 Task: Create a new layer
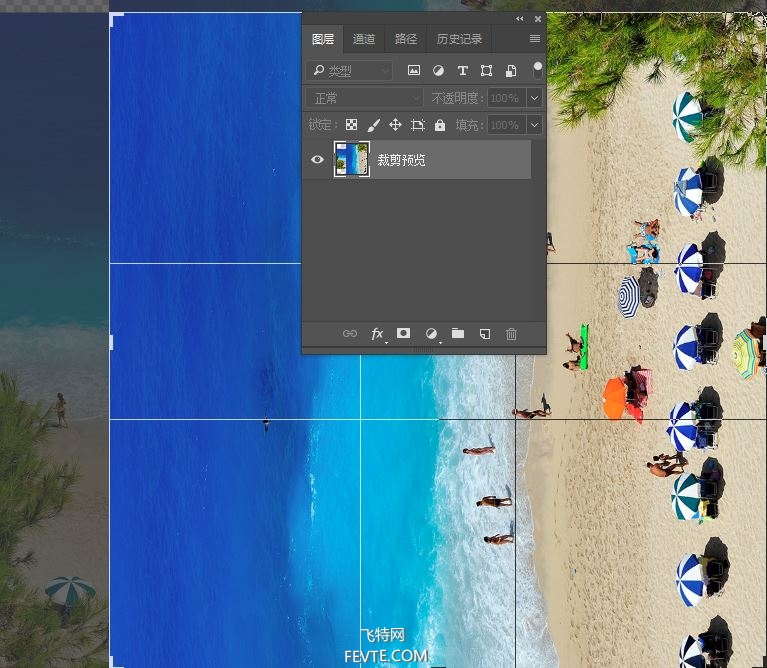tap(485, 334)
